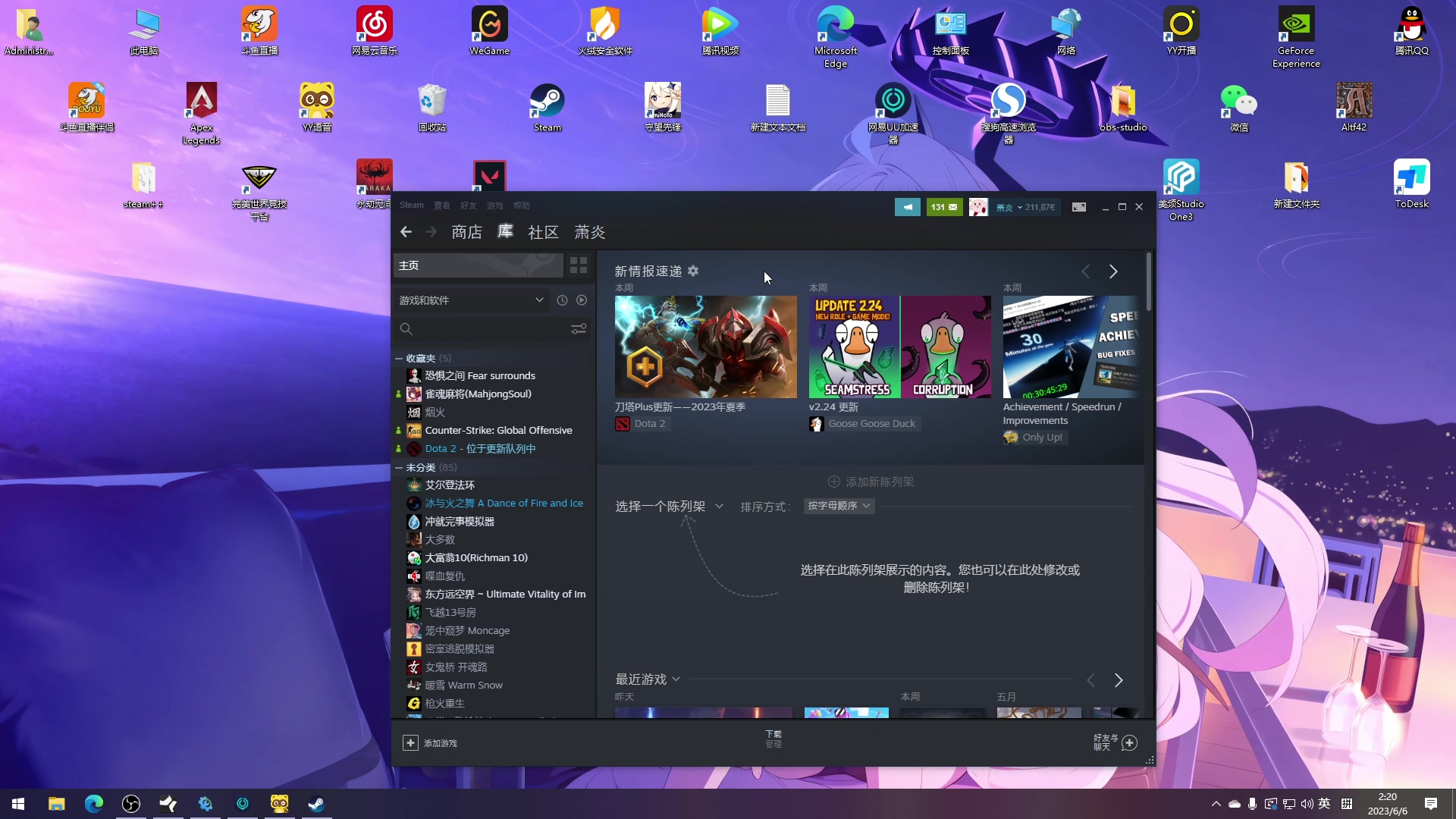Click the ready-to-play filter icon
The width and height of the screenshot is (1456, 819).
(581, 300)
